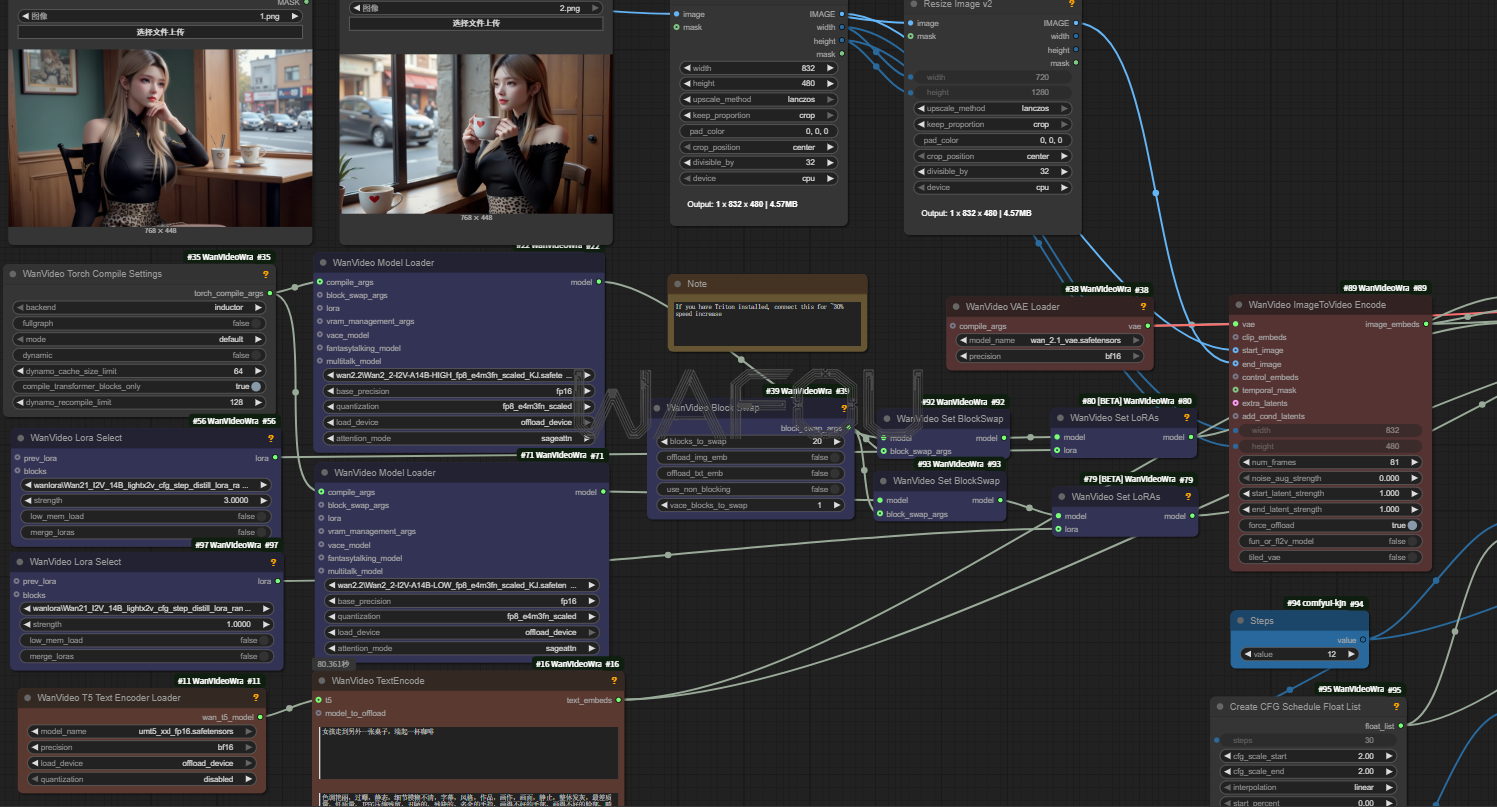1497x807 pixels.
Task: Collapse the Steps node via its dot
Action: tap(1240, 621)
